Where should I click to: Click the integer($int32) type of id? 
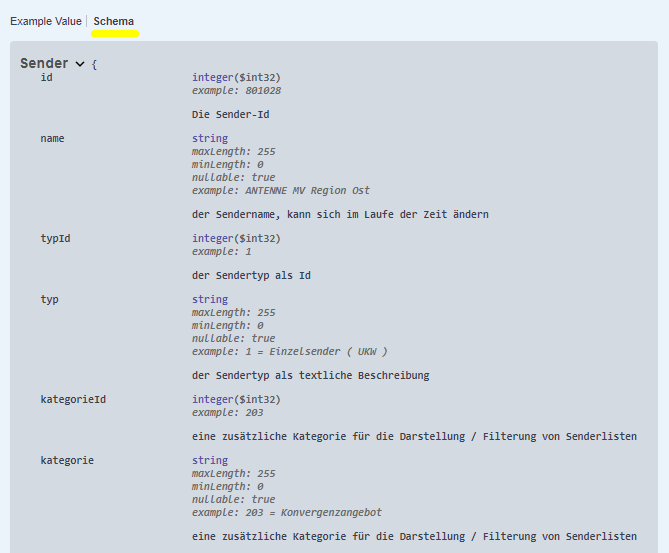pos(236,77)
